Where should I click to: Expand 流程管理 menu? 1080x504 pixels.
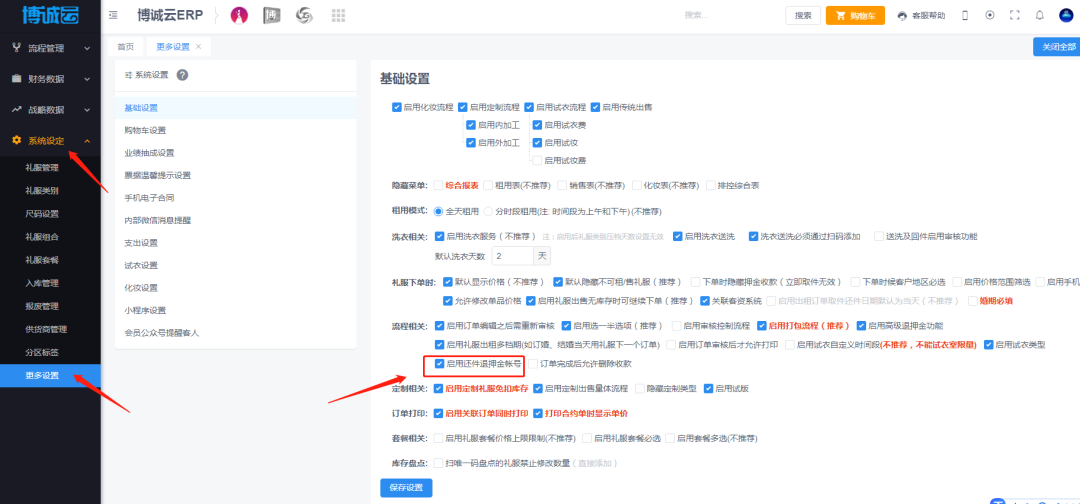[50, 48]
